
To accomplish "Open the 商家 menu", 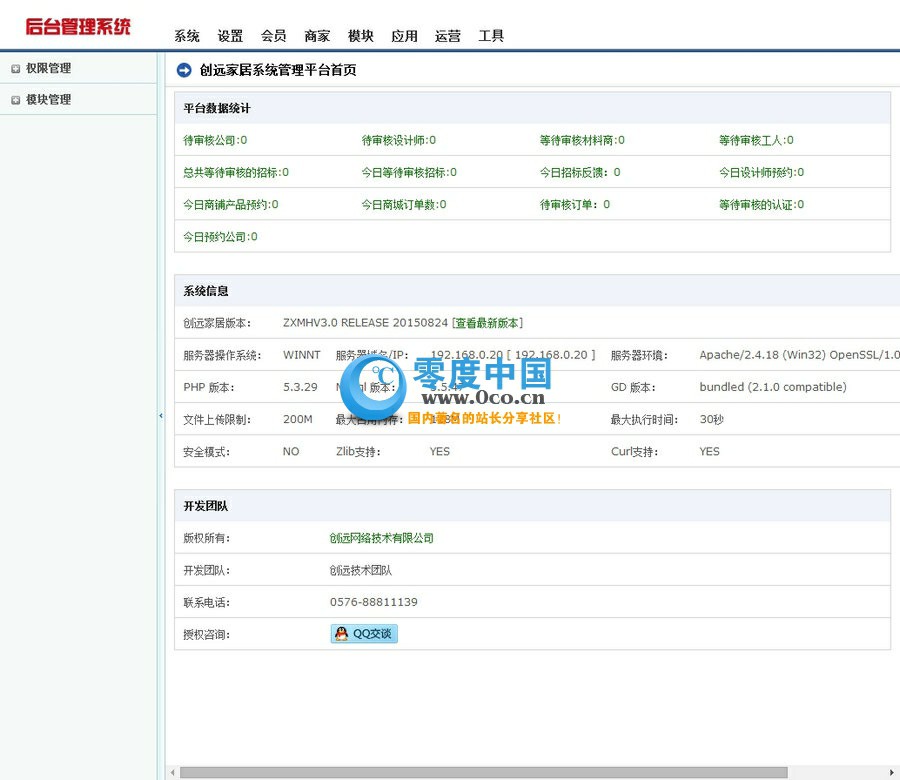I will coord(316,35).
